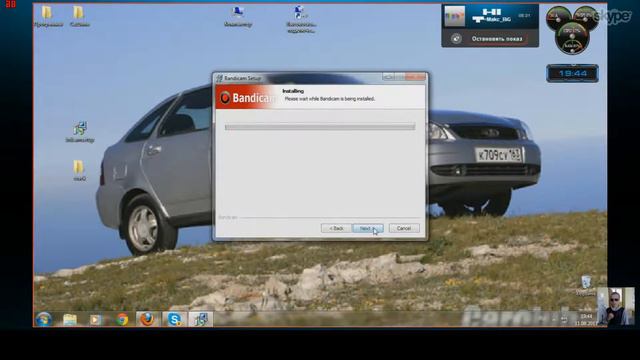Screen dimensions: 640x360
Task: Open the Recycle Bin on the desktop
Action: [x=587, y=285]
